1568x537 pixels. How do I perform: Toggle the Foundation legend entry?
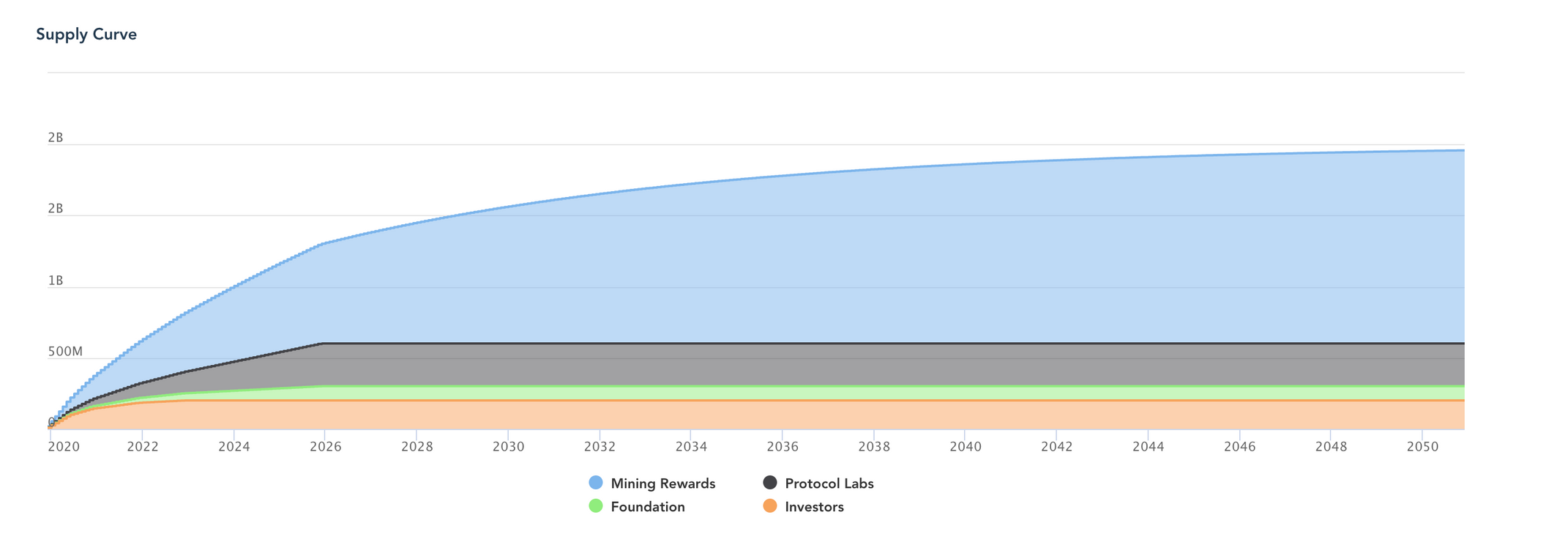tap(637, 507)
